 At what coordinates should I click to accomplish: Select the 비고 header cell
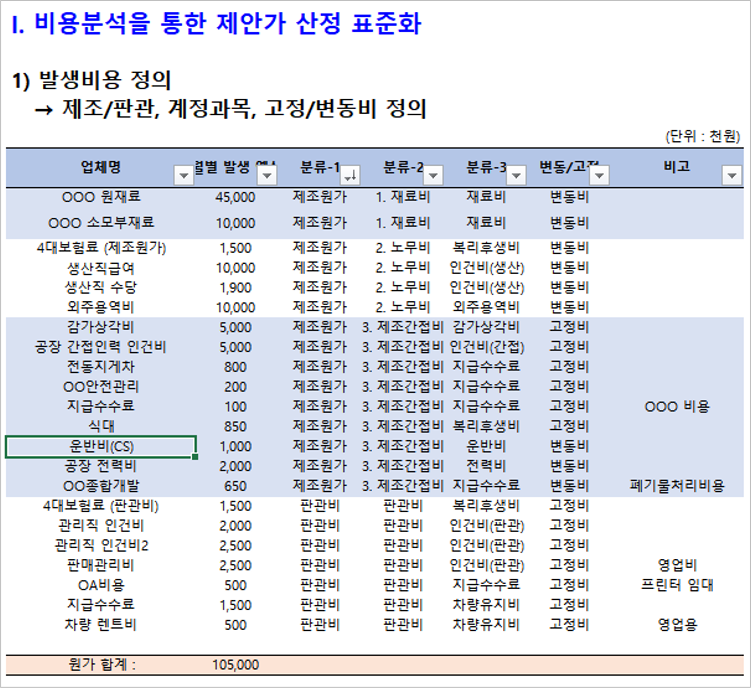677,167
